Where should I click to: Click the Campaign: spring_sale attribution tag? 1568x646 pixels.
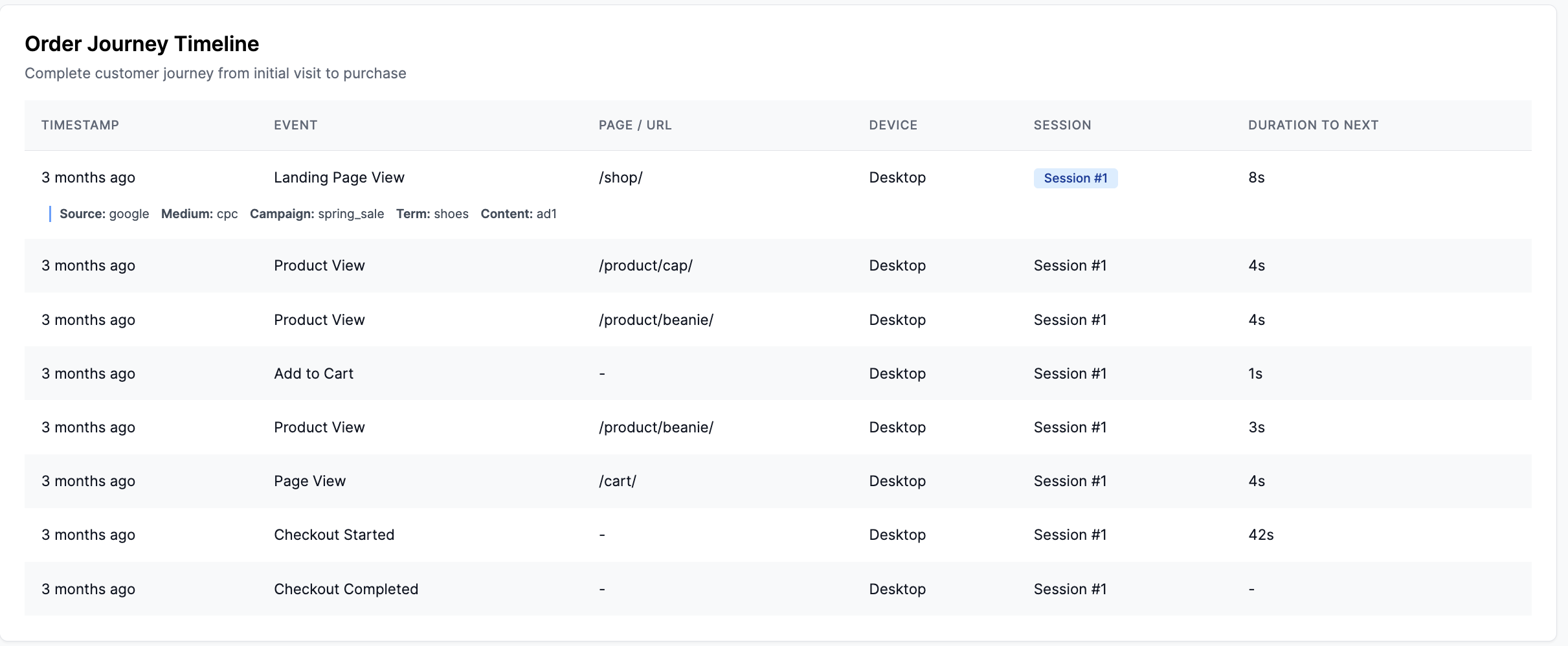[x=317, y=214]
